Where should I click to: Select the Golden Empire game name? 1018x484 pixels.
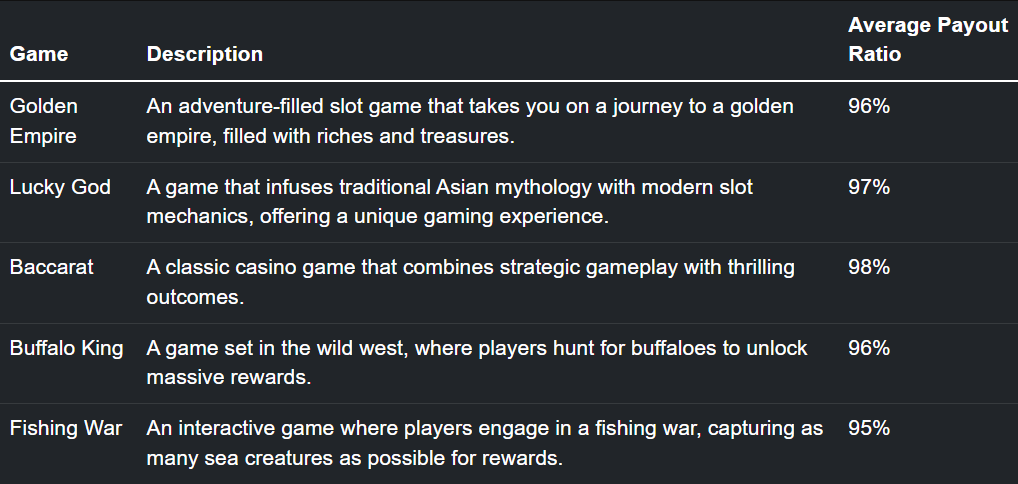click(43, 121)
